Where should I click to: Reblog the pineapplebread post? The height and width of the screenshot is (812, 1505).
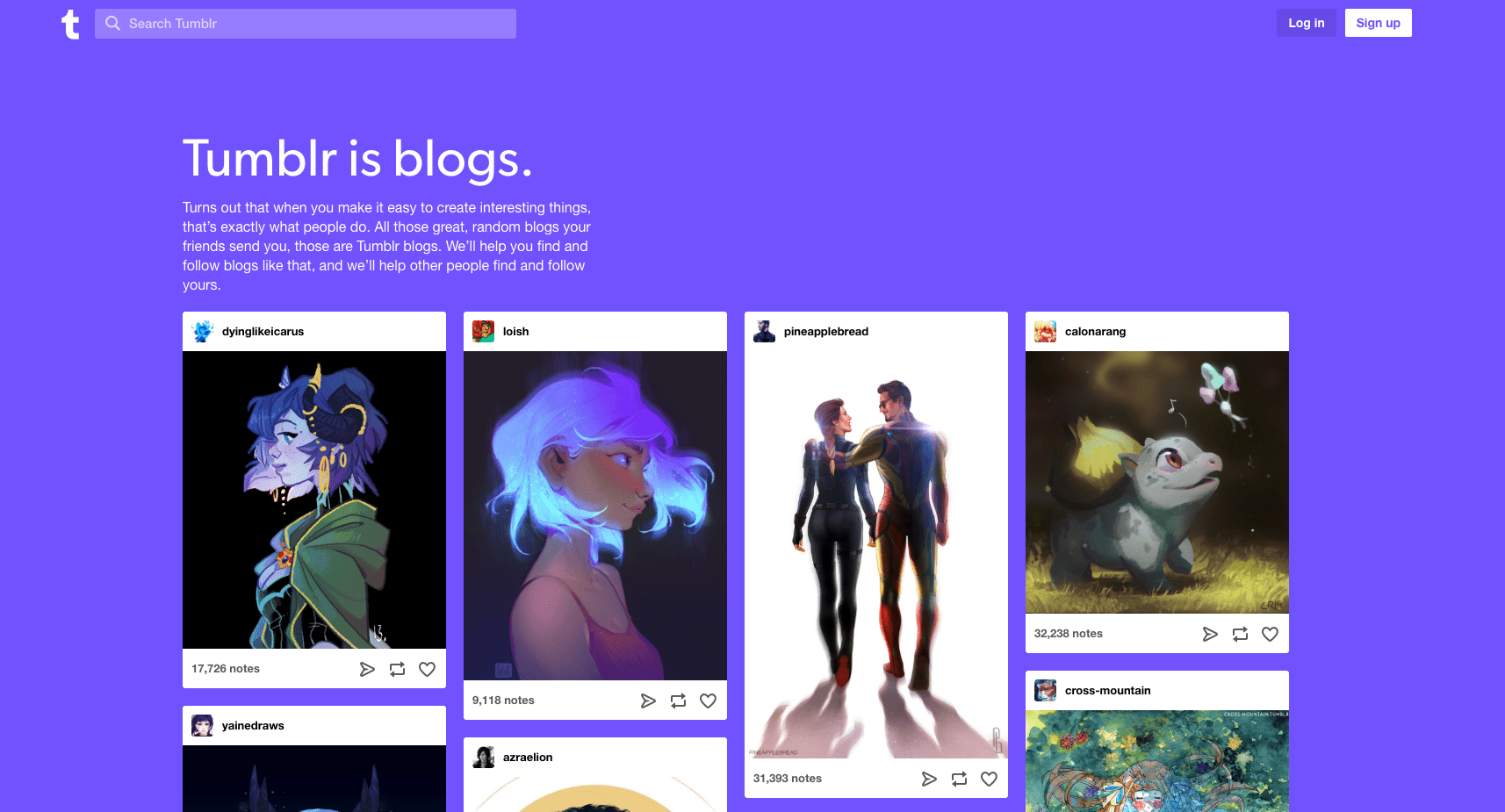[959, 779]
